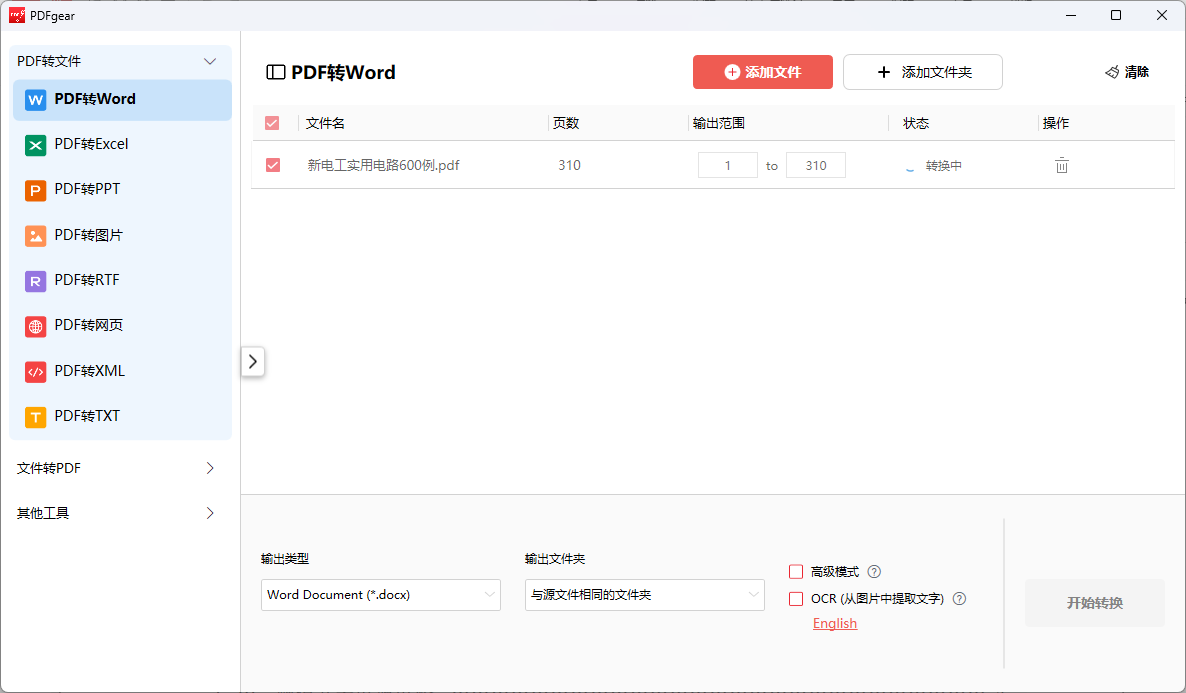Expand the 其他工具 section

point(210,513)
